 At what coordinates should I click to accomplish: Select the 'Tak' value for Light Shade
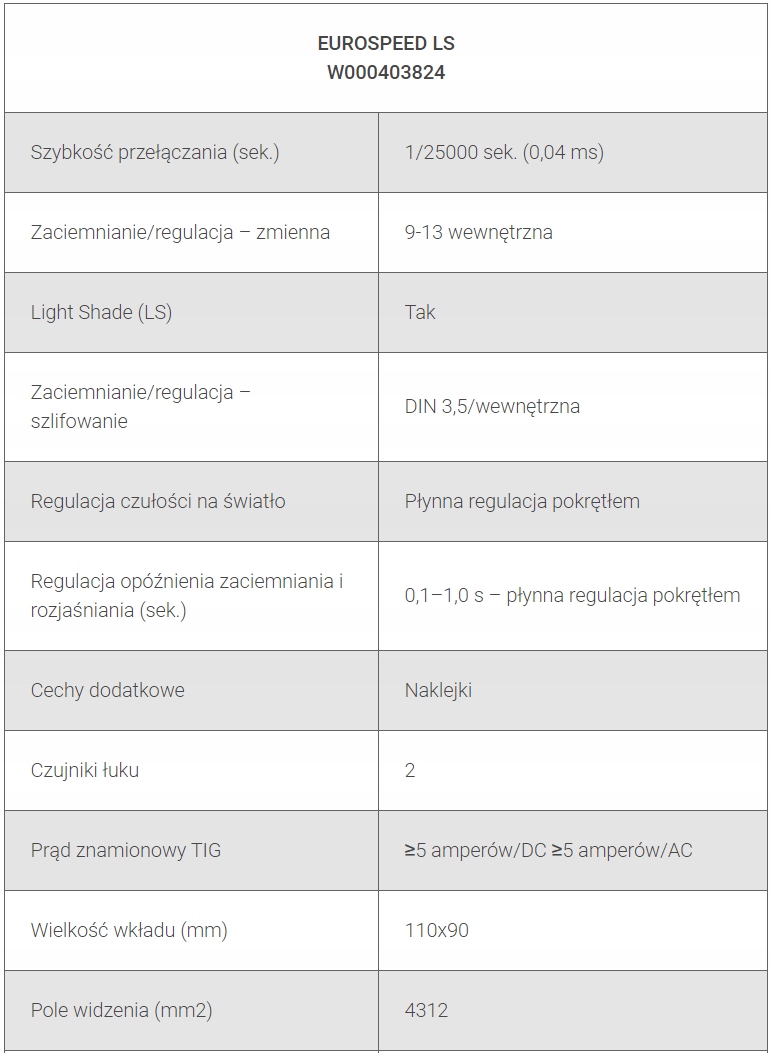pyautogui.click(x=420, y=312)
